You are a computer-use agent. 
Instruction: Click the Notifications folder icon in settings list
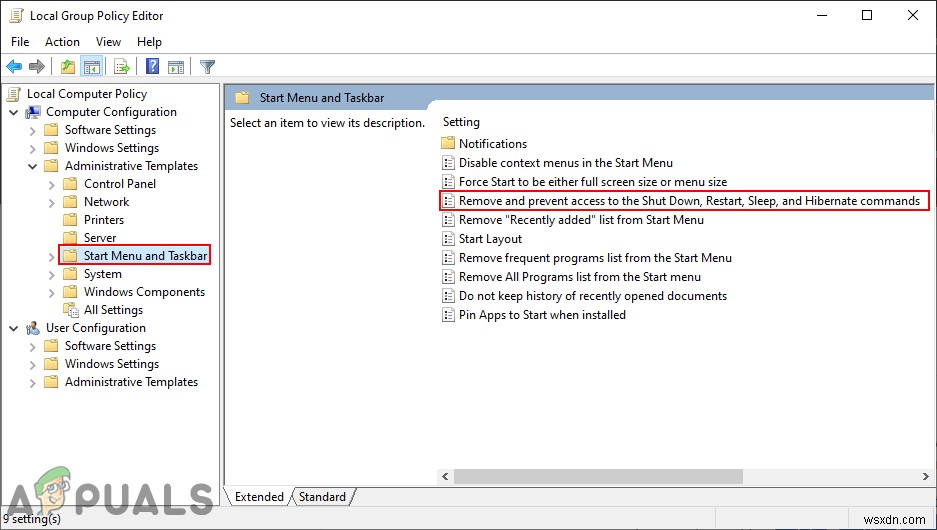[448, 143]
